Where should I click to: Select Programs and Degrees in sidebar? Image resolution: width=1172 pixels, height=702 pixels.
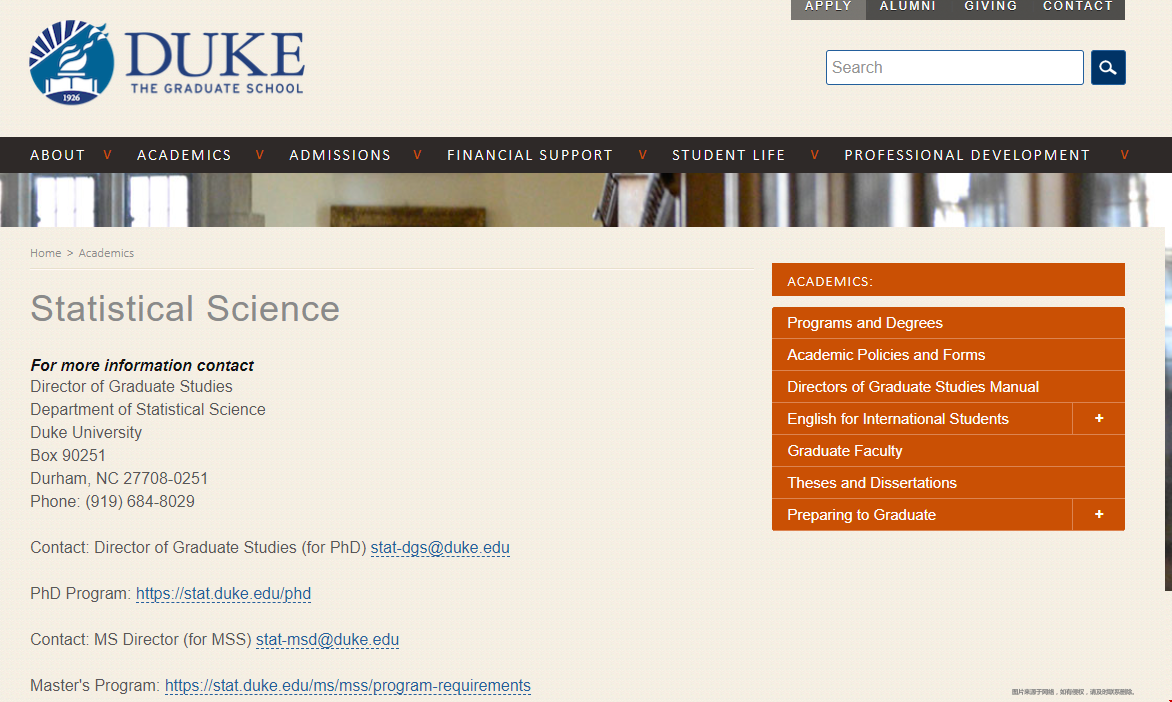(865, 322)
